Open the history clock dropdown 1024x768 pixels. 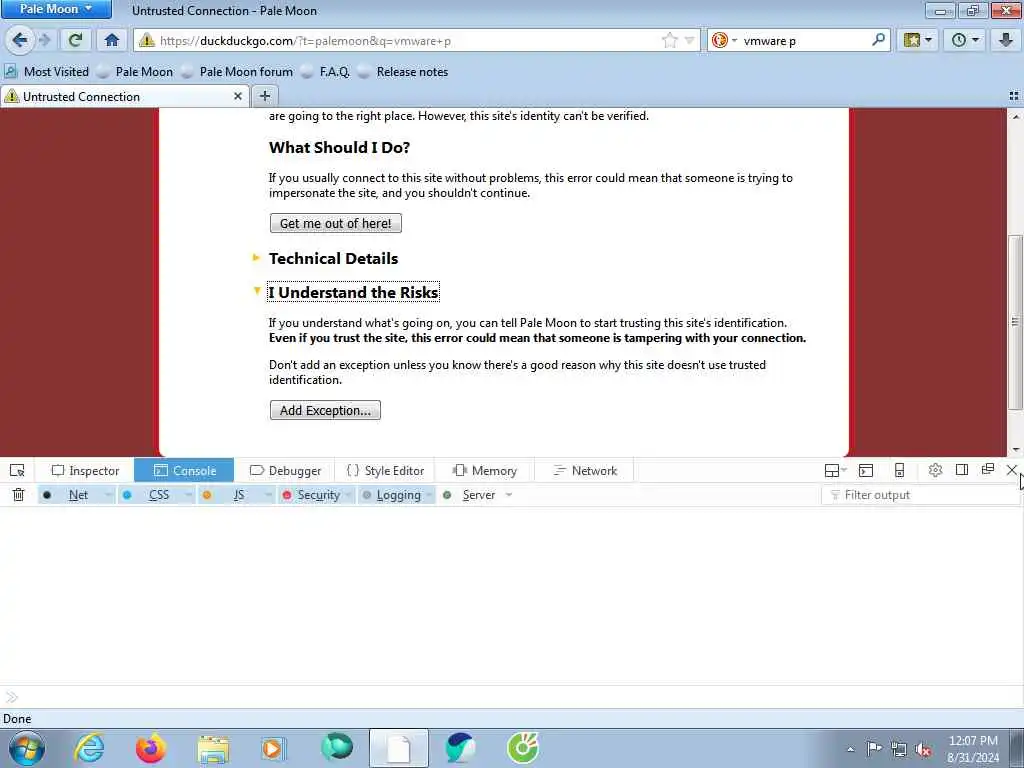[x=965, y=40]
